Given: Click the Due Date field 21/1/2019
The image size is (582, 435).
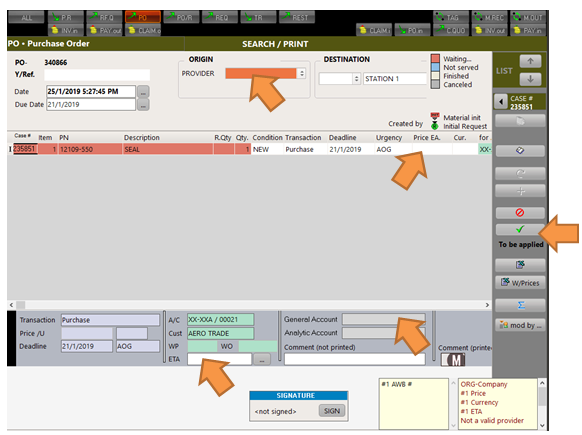Looking at the screenshot, I should pyautogui.click(x=91, y=104).
